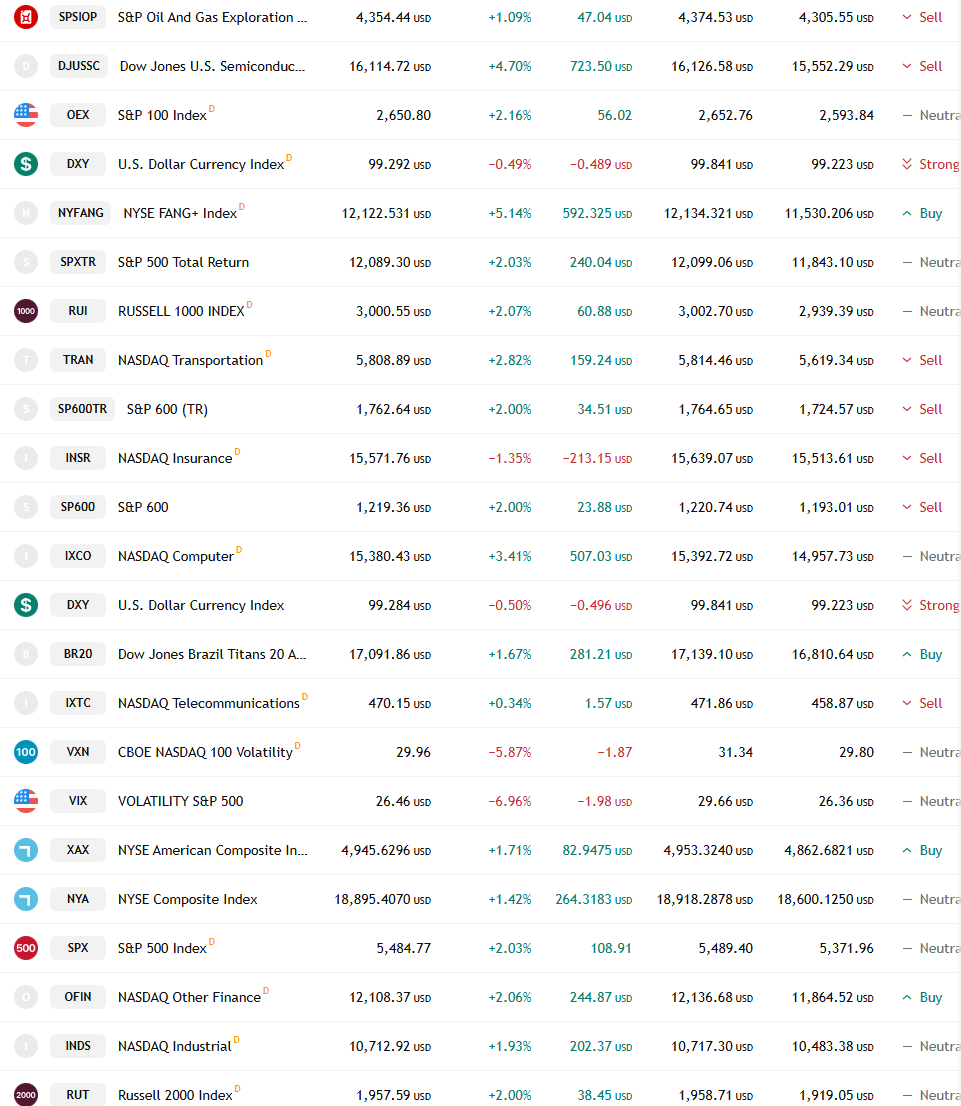
Task: Click the SP600TR ticker badge
Action: [83, 409]
